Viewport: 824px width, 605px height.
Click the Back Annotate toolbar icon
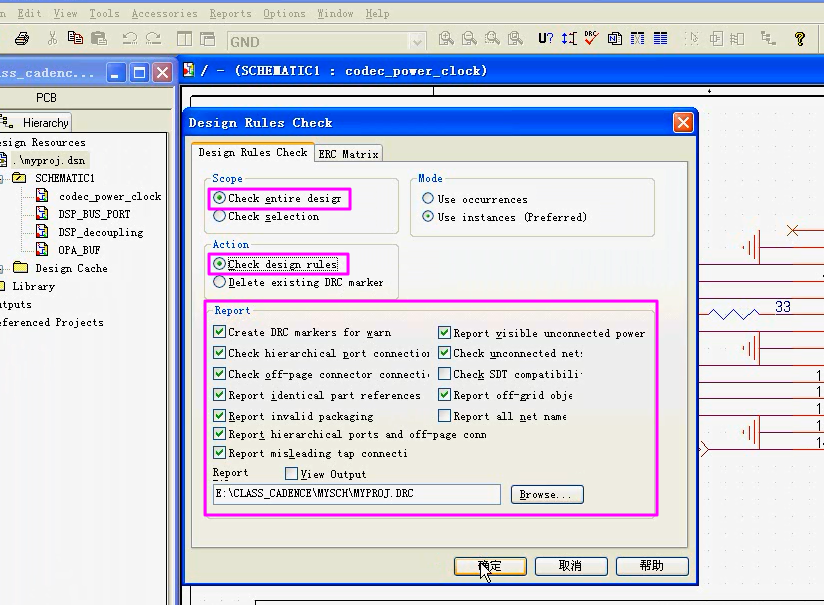point(569,40)
